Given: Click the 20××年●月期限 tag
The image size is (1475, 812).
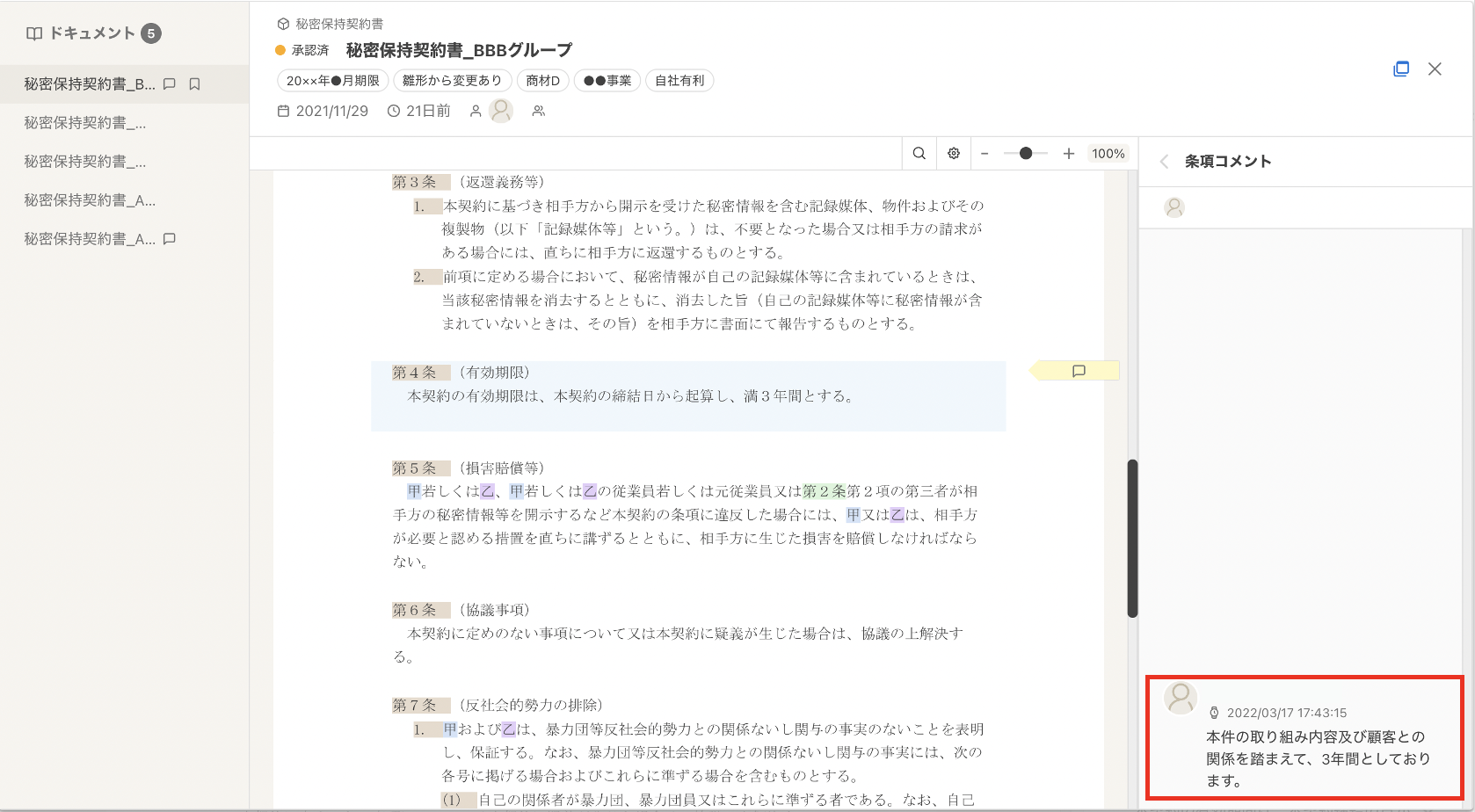Looking at the screenshot, I should (332, 81).
